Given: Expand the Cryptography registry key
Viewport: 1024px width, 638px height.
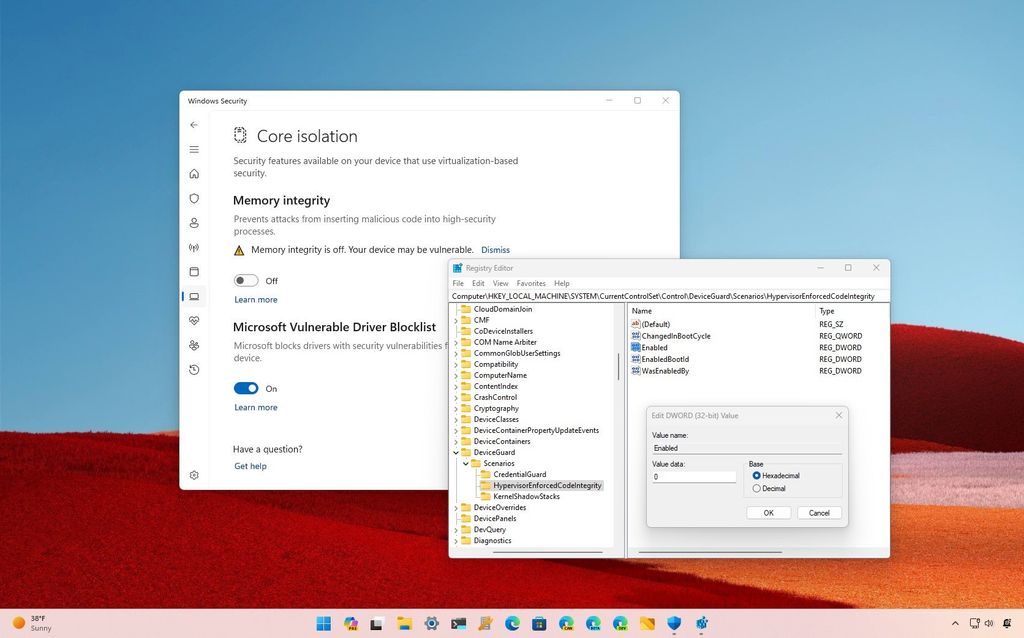Looking at the screenshot, I should click(456, 408).
